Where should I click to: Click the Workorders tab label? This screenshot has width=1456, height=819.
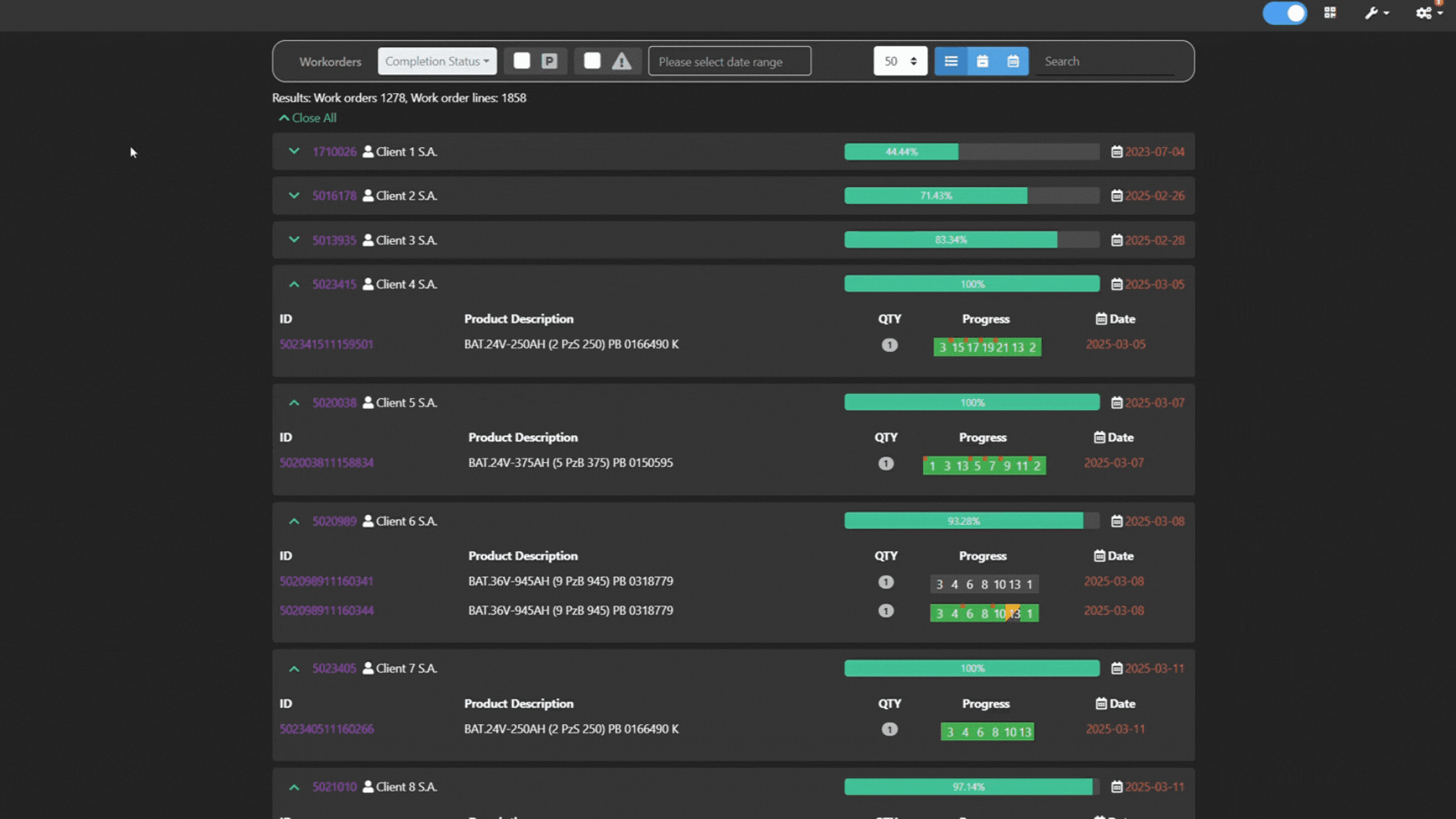pyautogui.click(x=330, y=61)
